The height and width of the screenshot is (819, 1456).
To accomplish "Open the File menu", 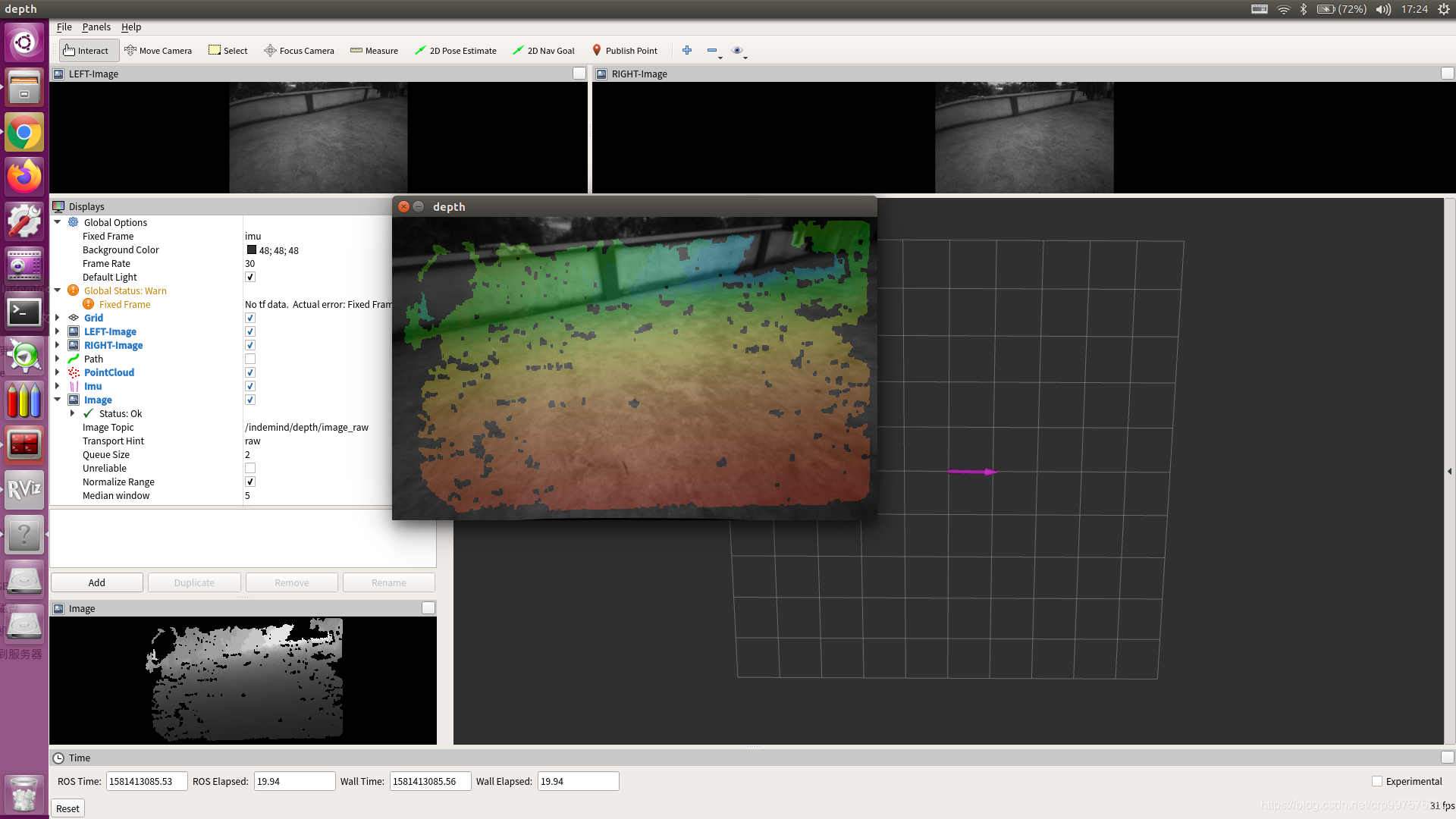I will coord(64,27).
